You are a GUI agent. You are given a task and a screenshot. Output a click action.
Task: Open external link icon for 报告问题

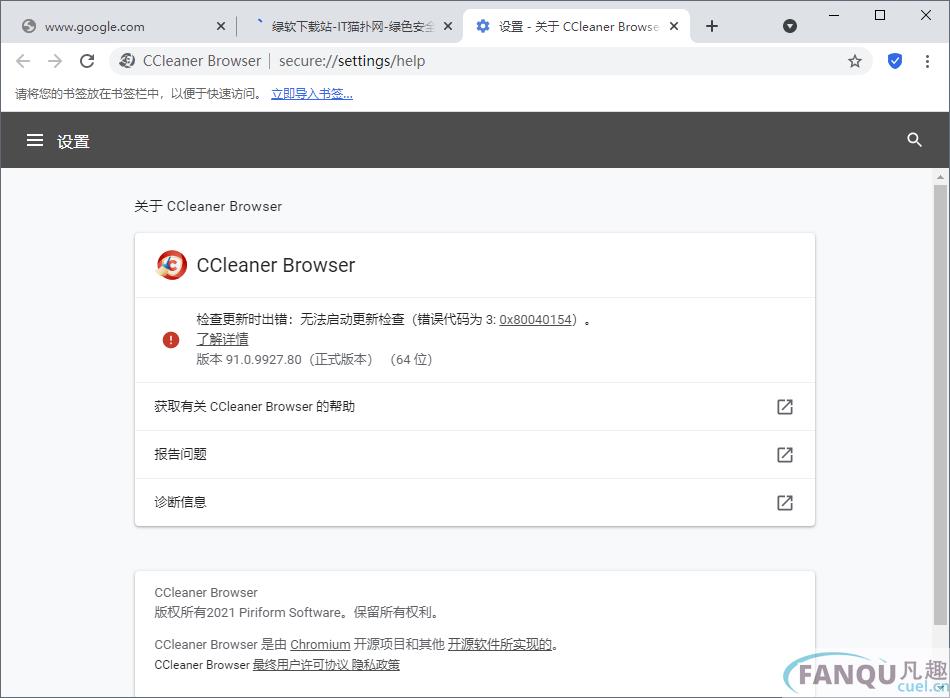click(x=785, y=454)
